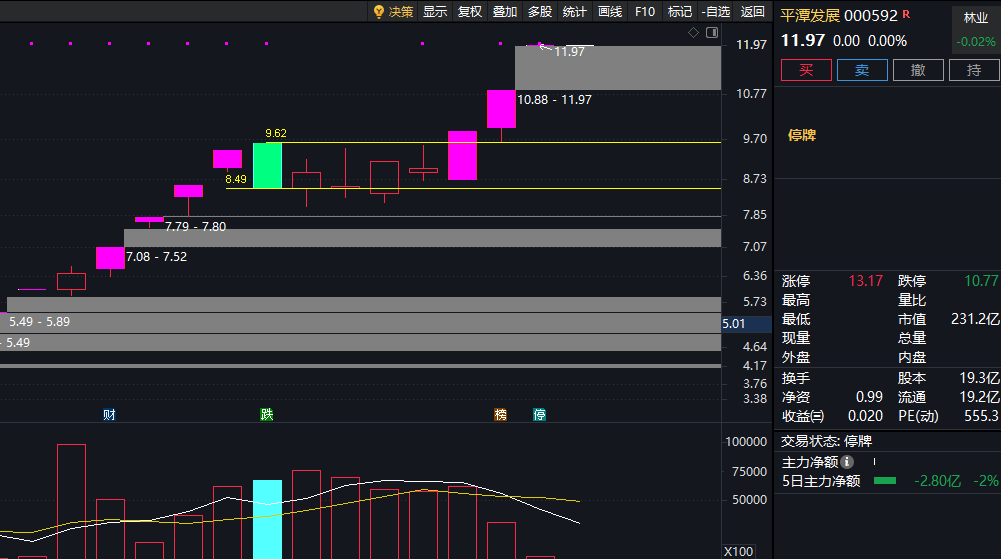Click the 榜 marker below the chart

click(x=500, y=415)
